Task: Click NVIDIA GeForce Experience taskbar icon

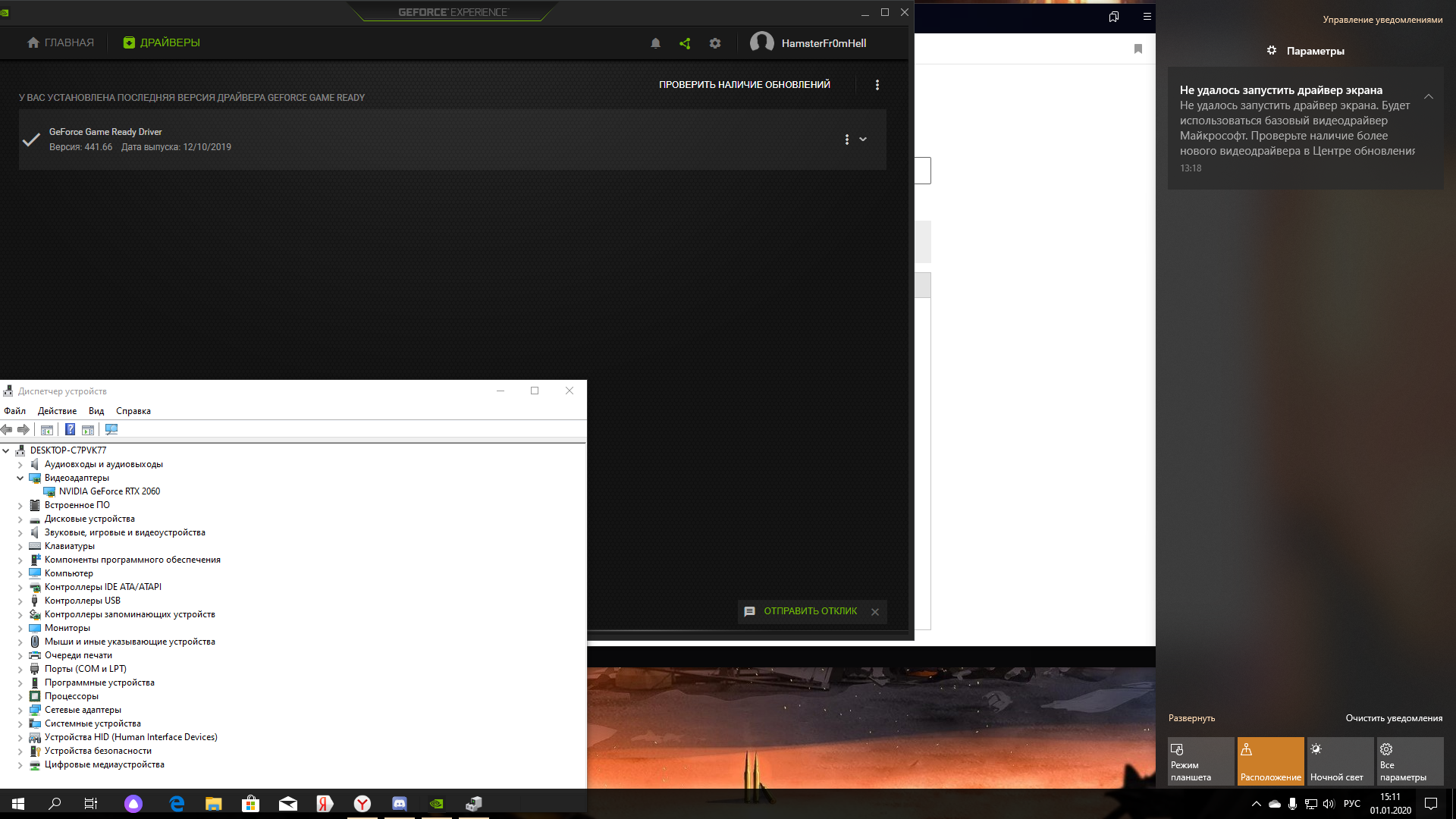Action: [x=437, y=804]
